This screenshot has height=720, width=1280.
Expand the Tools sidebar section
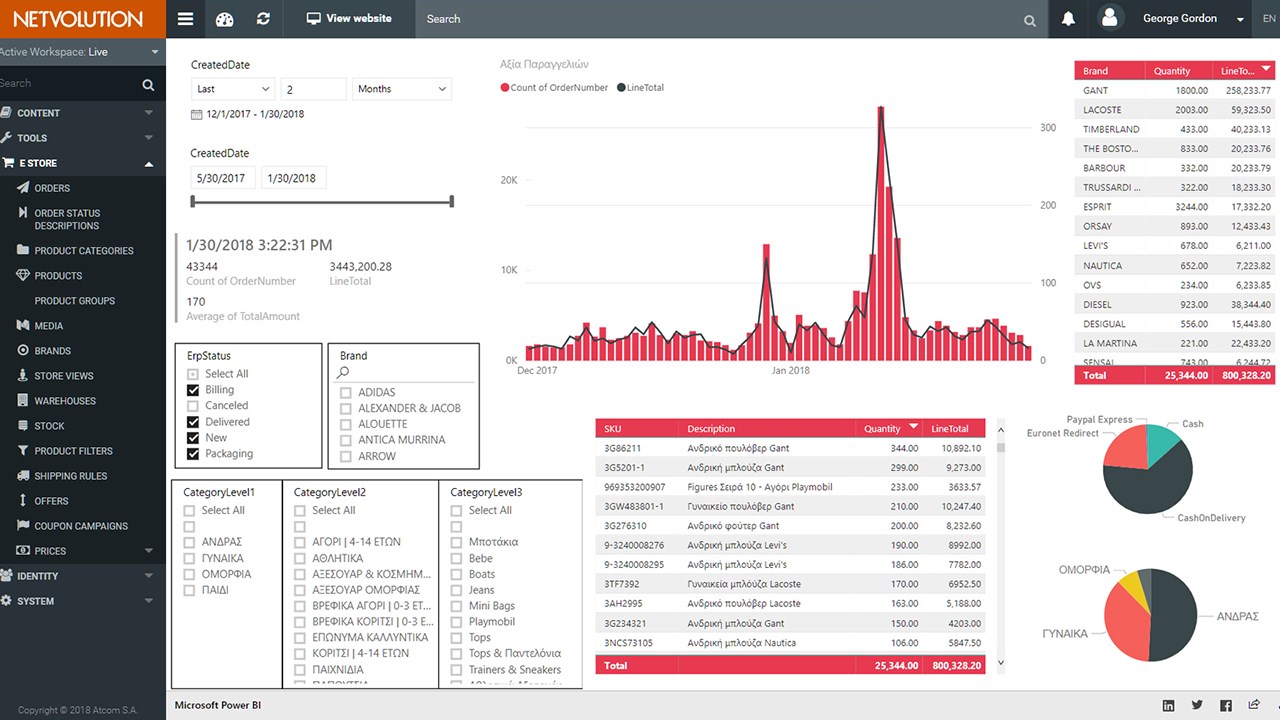(x=83, y=138)
